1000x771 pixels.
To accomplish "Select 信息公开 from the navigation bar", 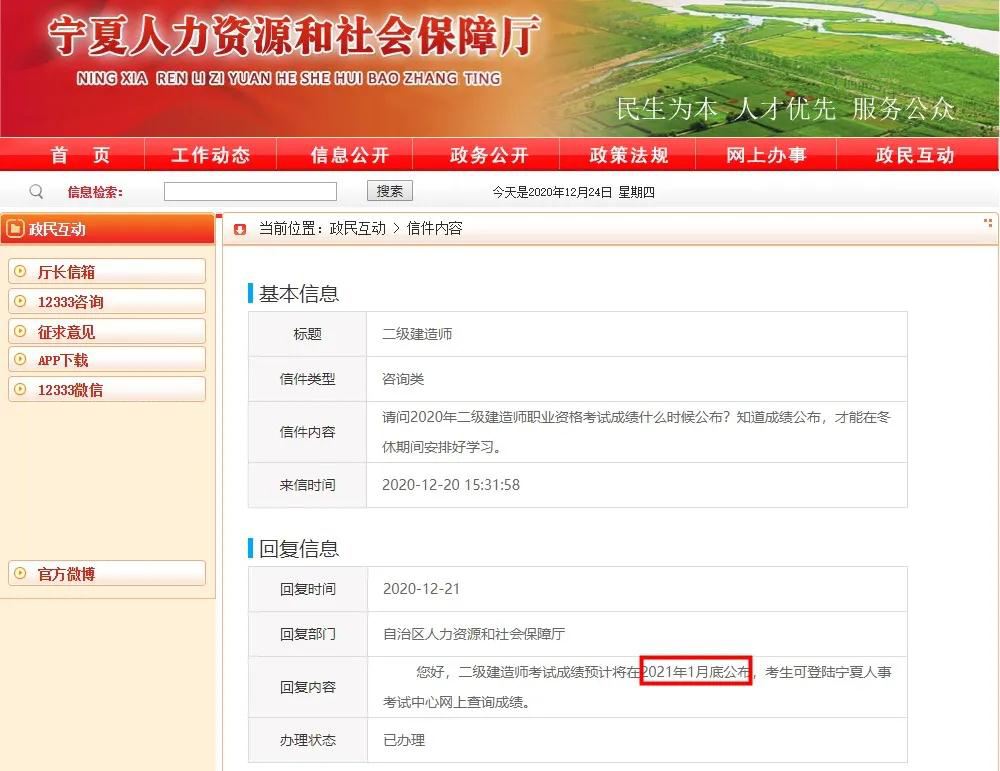I will (x=352, y=155).
